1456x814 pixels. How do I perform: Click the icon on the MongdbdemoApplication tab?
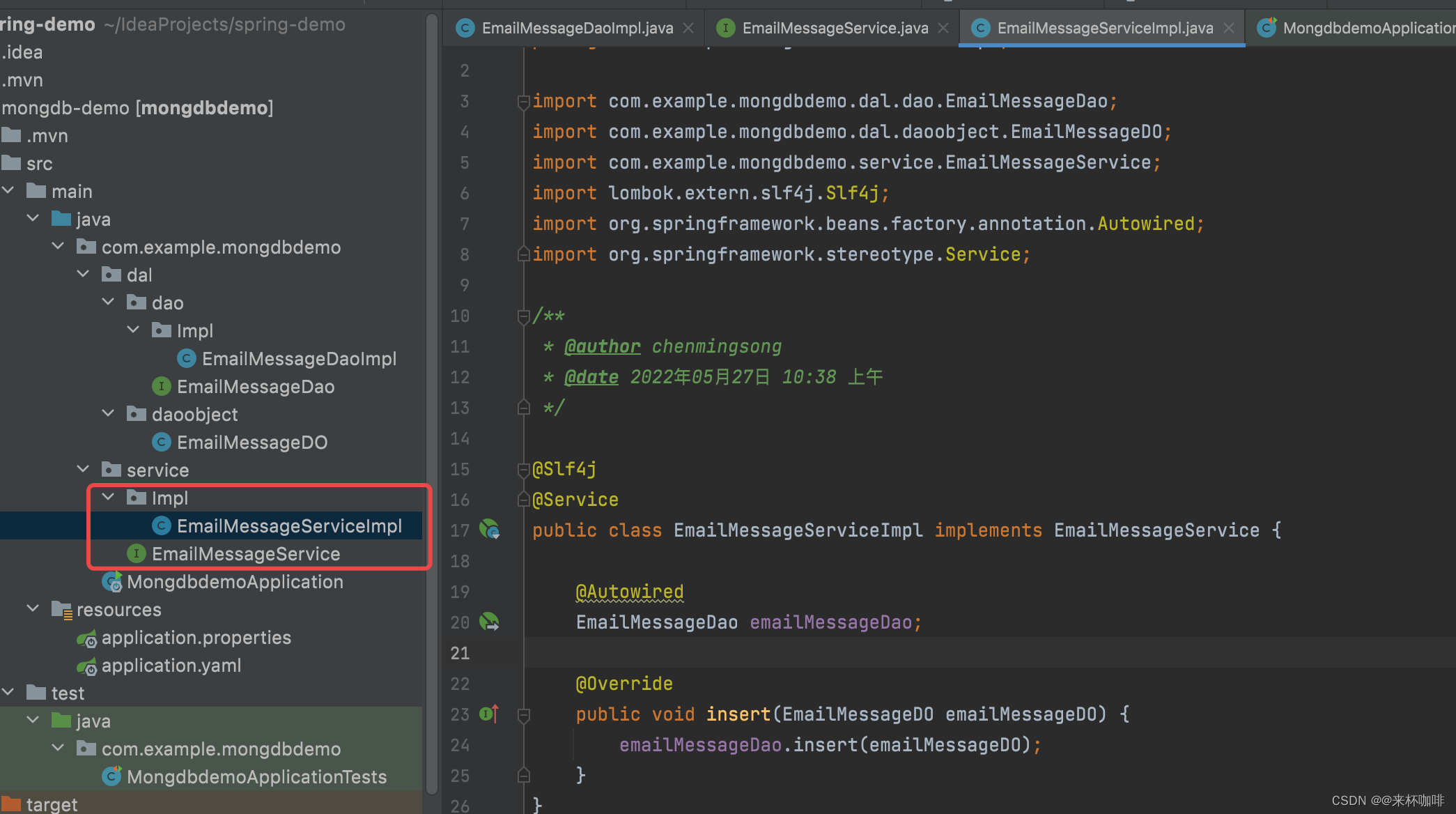(1267, 28)
